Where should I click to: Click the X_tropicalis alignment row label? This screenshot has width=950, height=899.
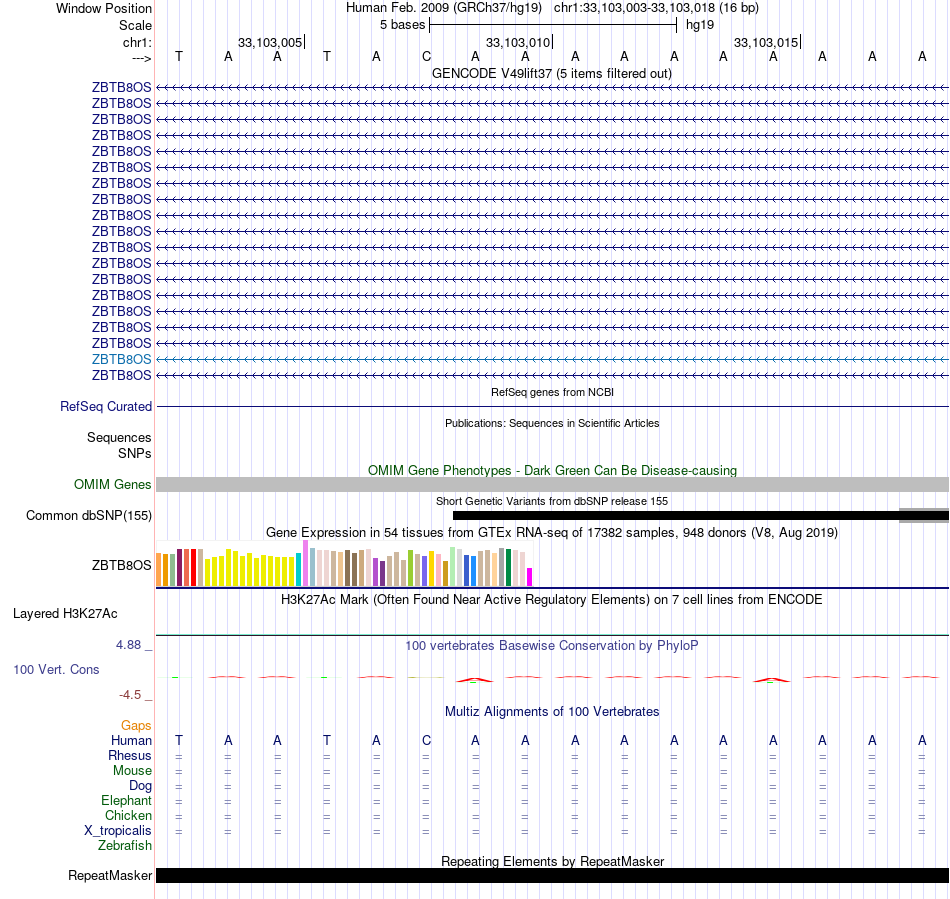tap(118, 831)
